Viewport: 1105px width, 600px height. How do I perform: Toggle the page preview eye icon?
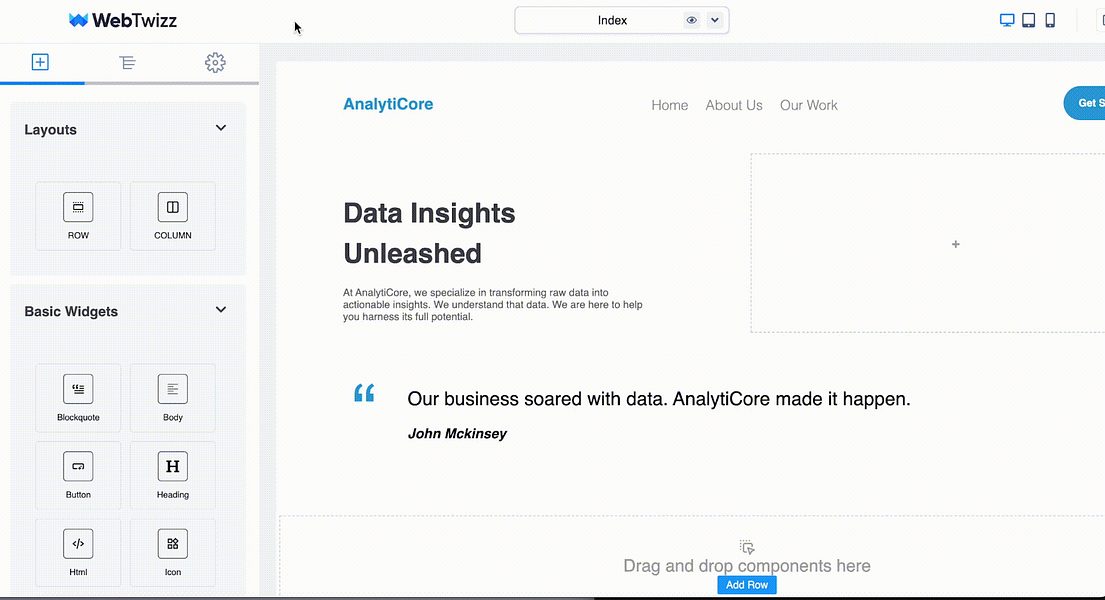click(x=691, y=20)
